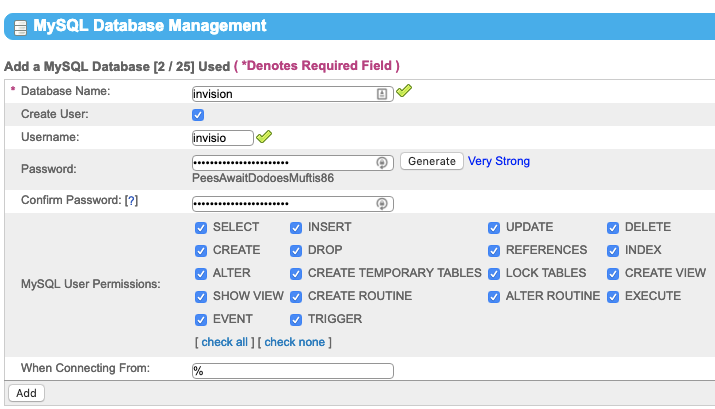Image resolution: width=715 pixels, height=409 pixels.
Task: Uncheck the TRIGGER permission
Action: click(x=296, y=320)
